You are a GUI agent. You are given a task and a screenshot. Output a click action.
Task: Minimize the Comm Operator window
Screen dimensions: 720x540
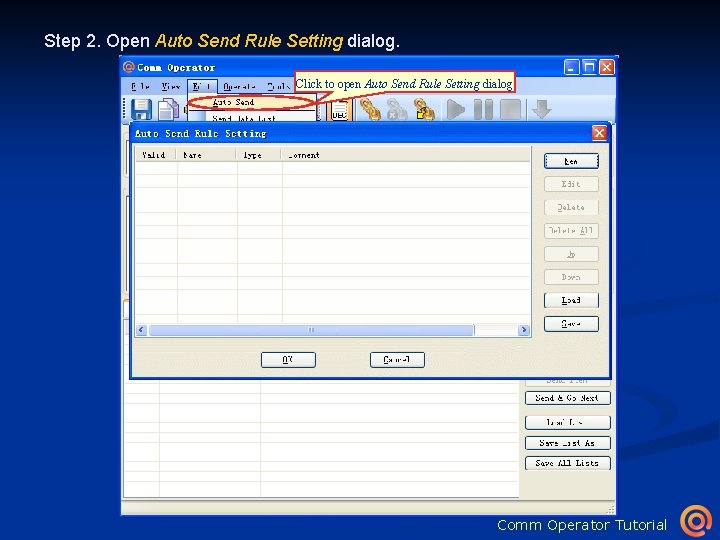tap(571, 68)
